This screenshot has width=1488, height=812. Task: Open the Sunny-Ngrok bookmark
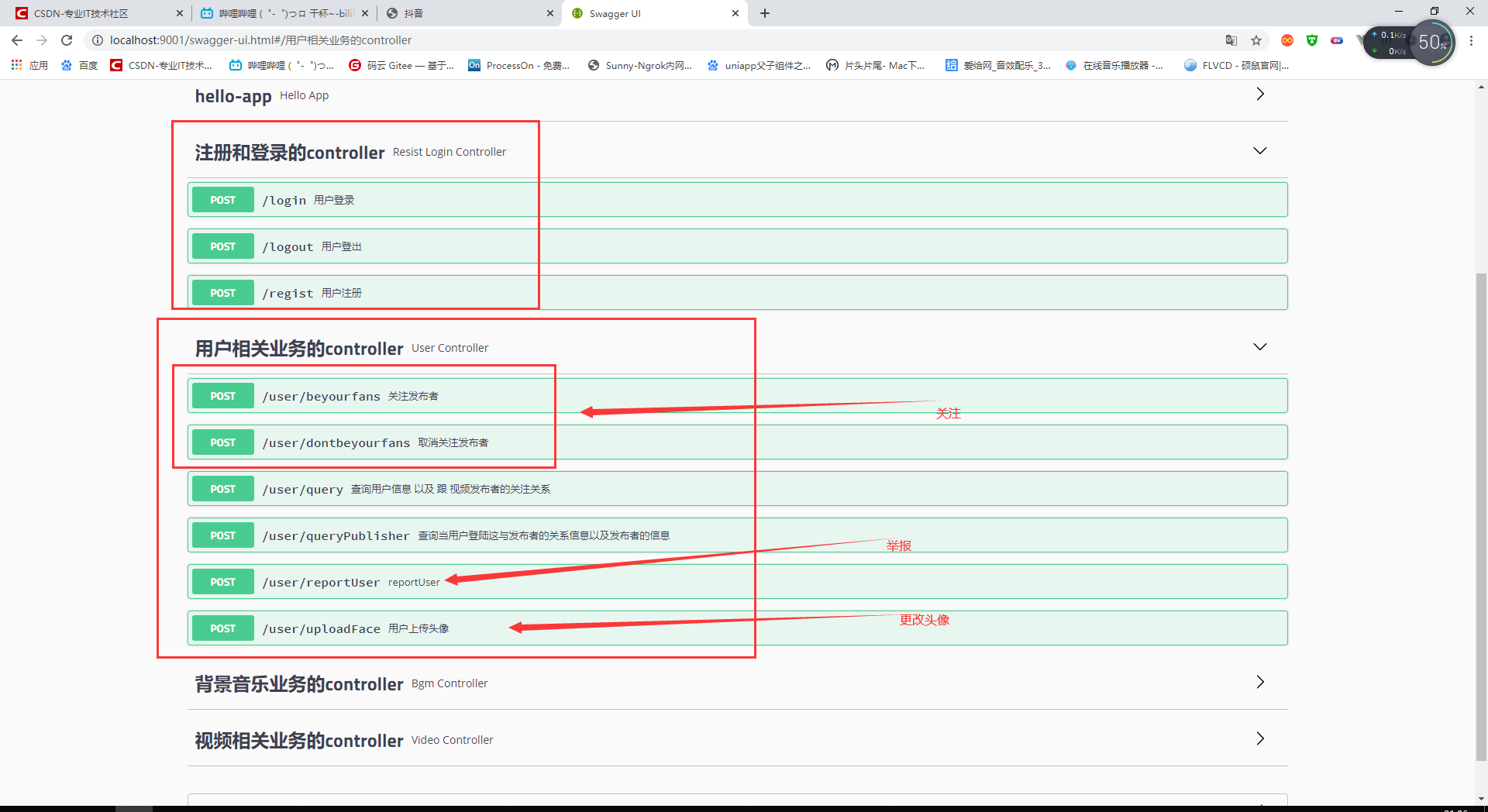click(x=639, y=65)
